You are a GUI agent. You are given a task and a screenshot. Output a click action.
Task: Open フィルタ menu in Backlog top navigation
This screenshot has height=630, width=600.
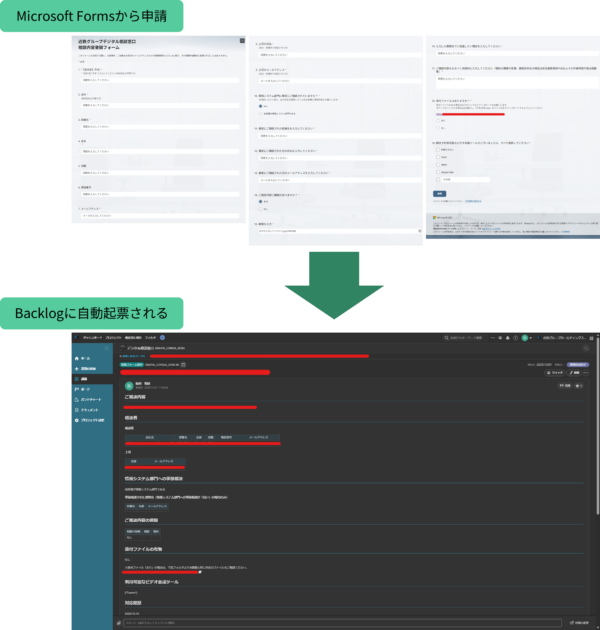click(150, 338)
